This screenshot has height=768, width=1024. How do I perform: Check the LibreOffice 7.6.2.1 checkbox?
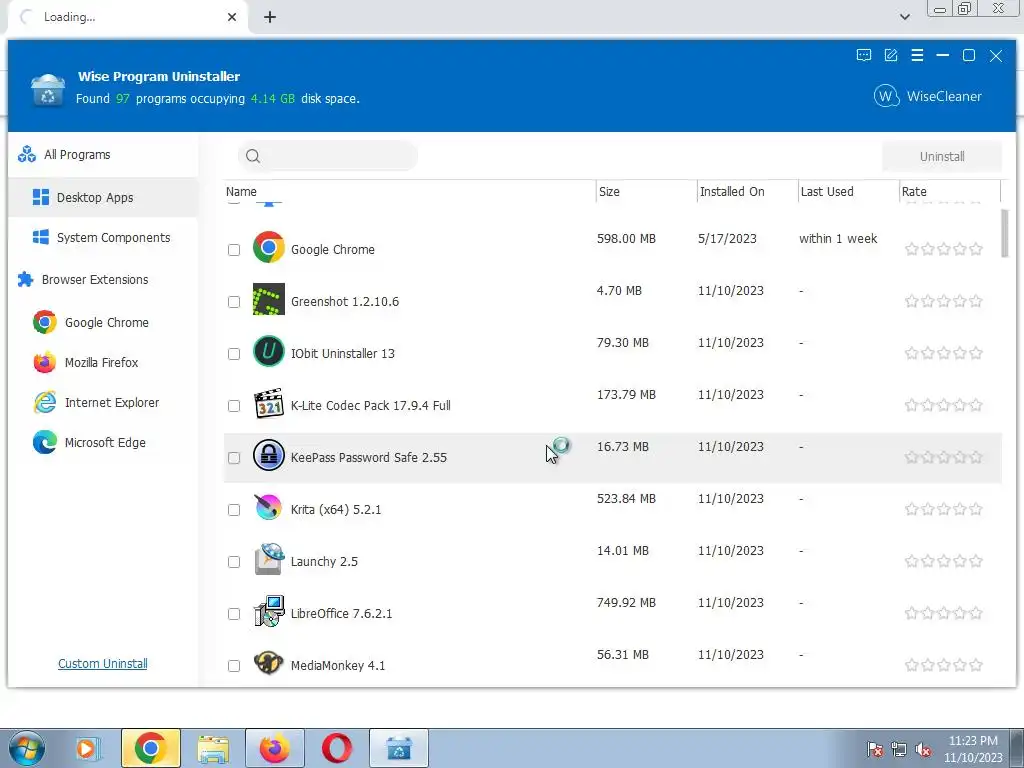(x=234, y=614)
